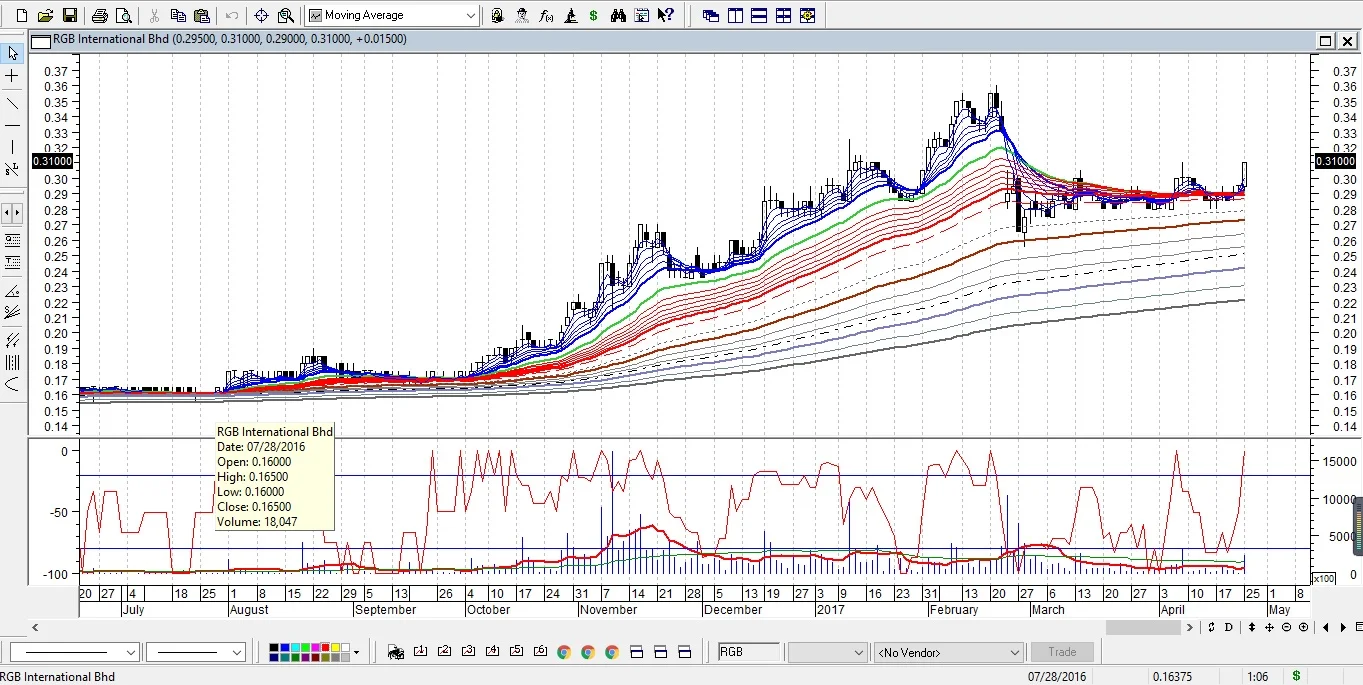Click the Copy icon in the toolbar
Image resolution: width=1363 pixels, height=685 pixels.
(x=178, y=16)
